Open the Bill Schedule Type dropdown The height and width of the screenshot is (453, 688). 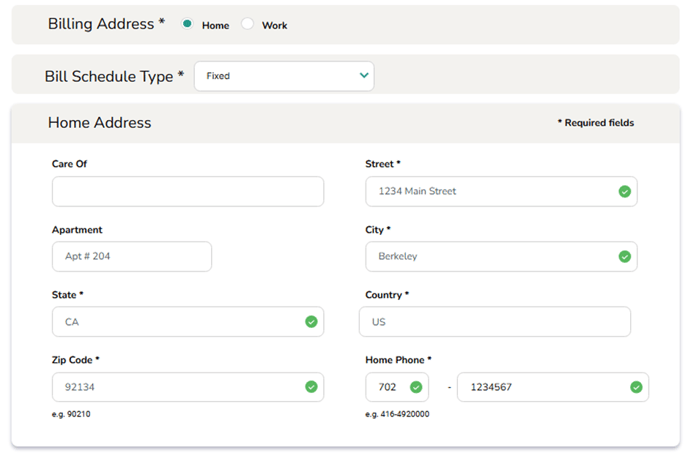[283, 76]
